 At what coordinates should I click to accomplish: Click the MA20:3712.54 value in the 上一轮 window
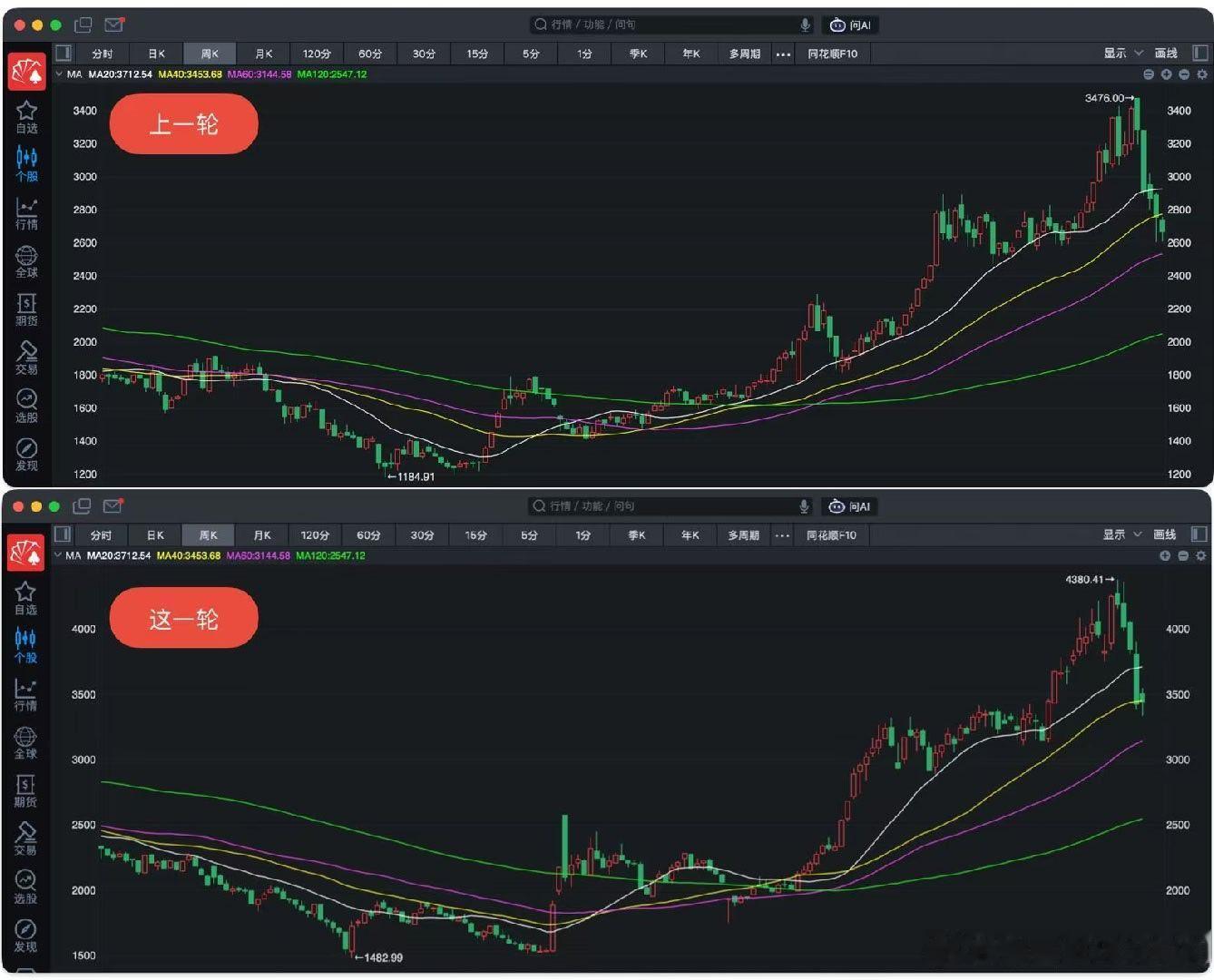120,74
